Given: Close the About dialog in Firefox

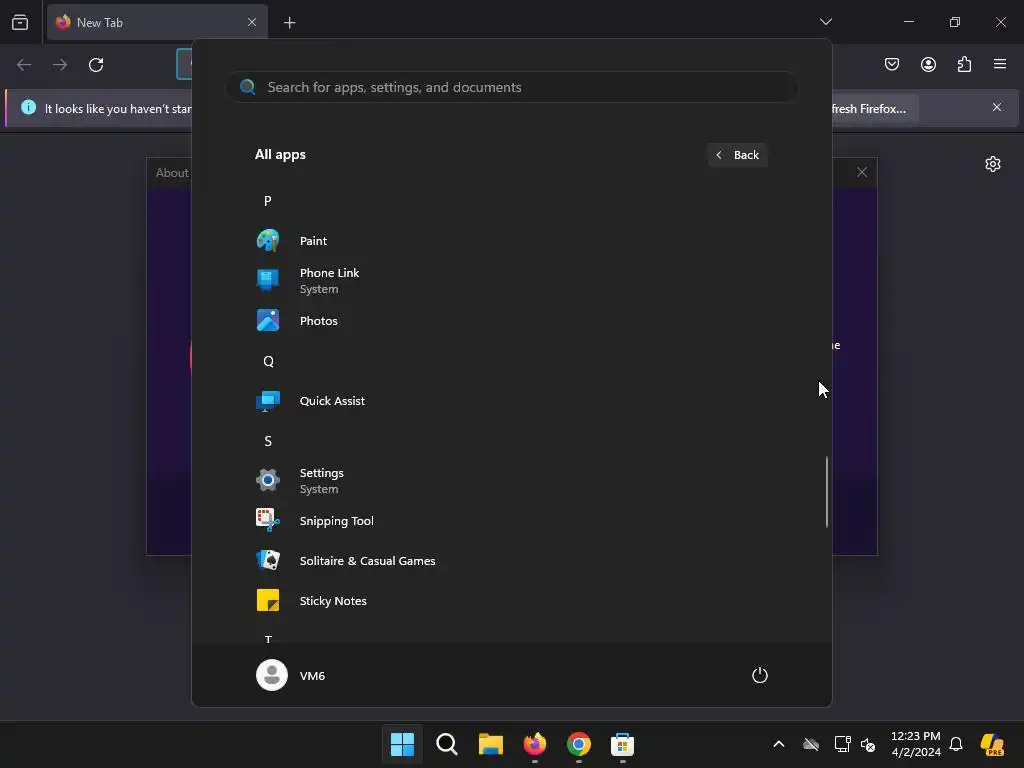Looking at the screenshot, I should coord(862,172).
